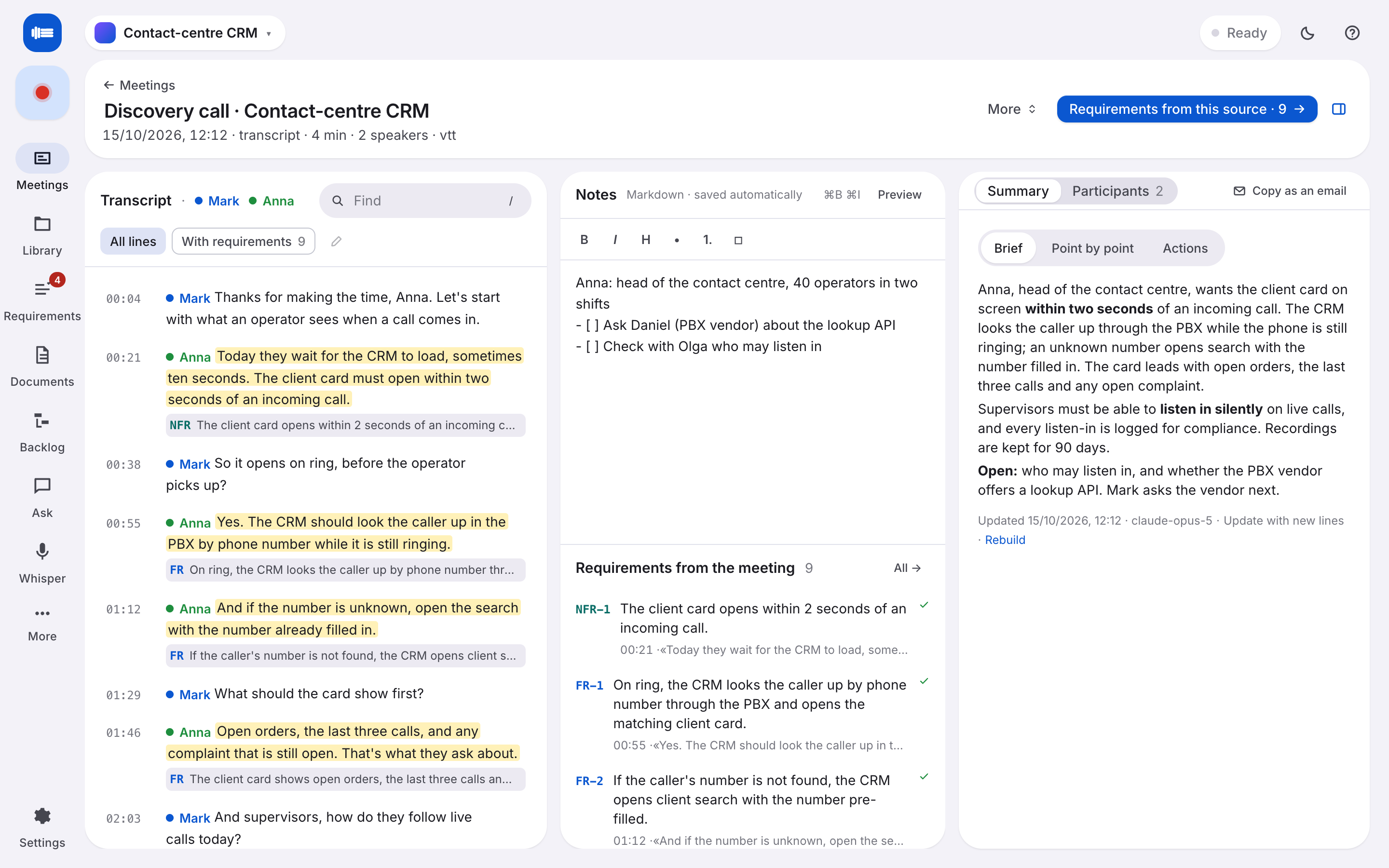1389x868 pixels.
Task: Click Copy as an email
Action: [x=1289, y=191]
